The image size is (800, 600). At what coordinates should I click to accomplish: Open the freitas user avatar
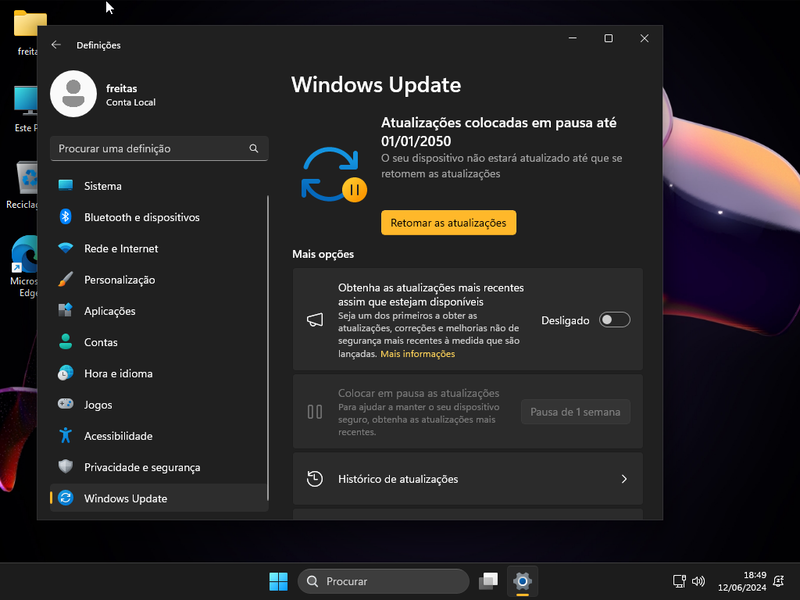(73, 94)
